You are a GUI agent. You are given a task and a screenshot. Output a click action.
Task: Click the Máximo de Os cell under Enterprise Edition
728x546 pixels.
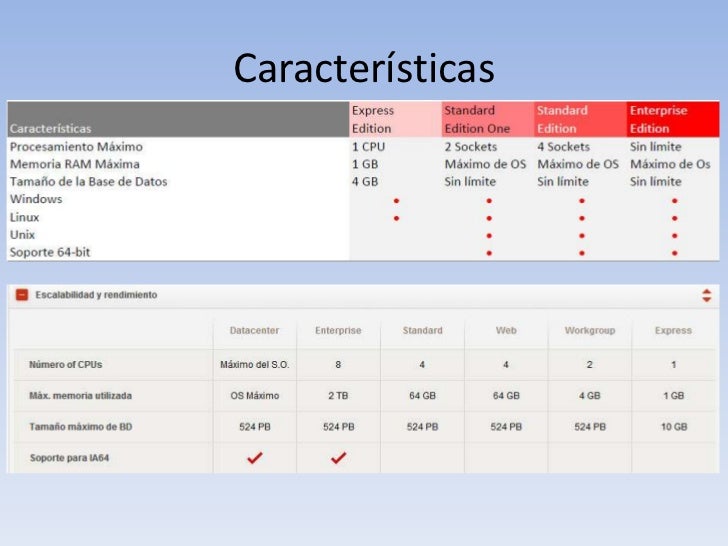670,164
